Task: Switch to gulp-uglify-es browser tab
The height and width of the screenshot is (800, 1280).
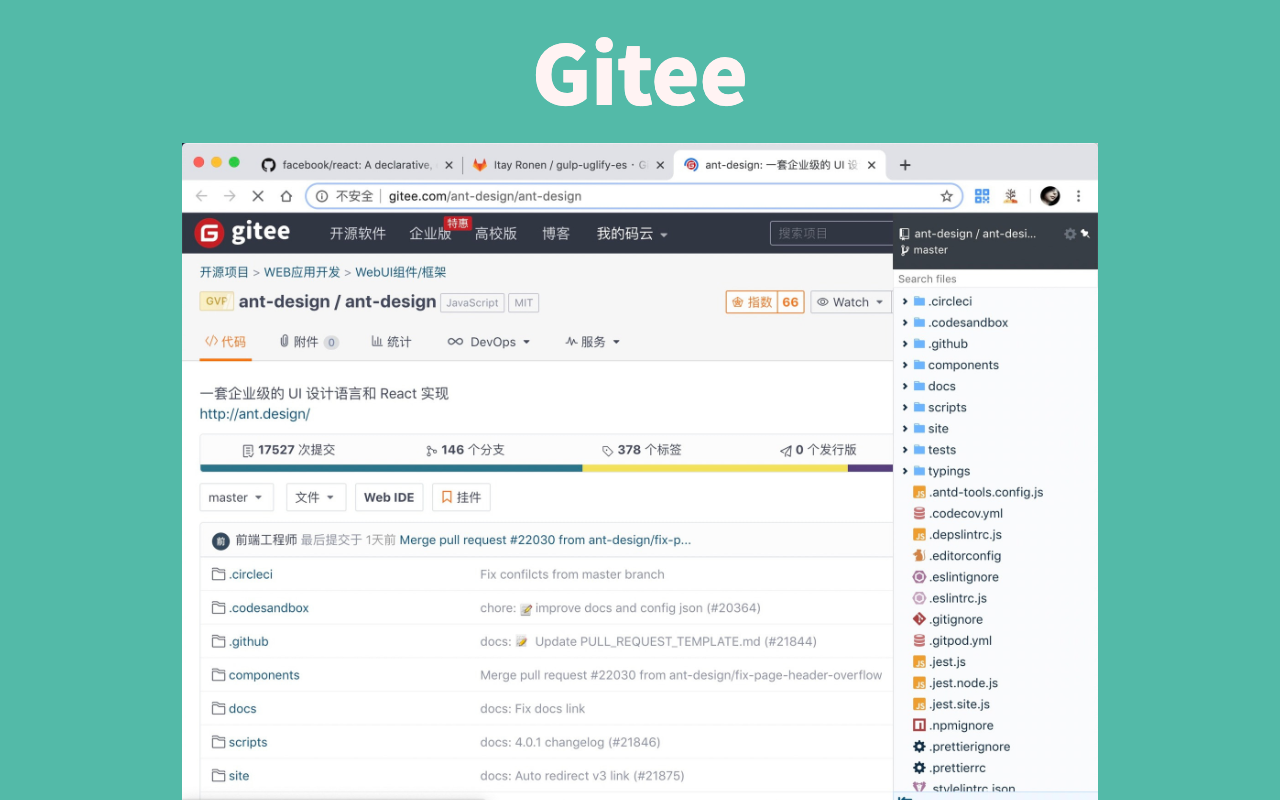Action: coord(569,165)
